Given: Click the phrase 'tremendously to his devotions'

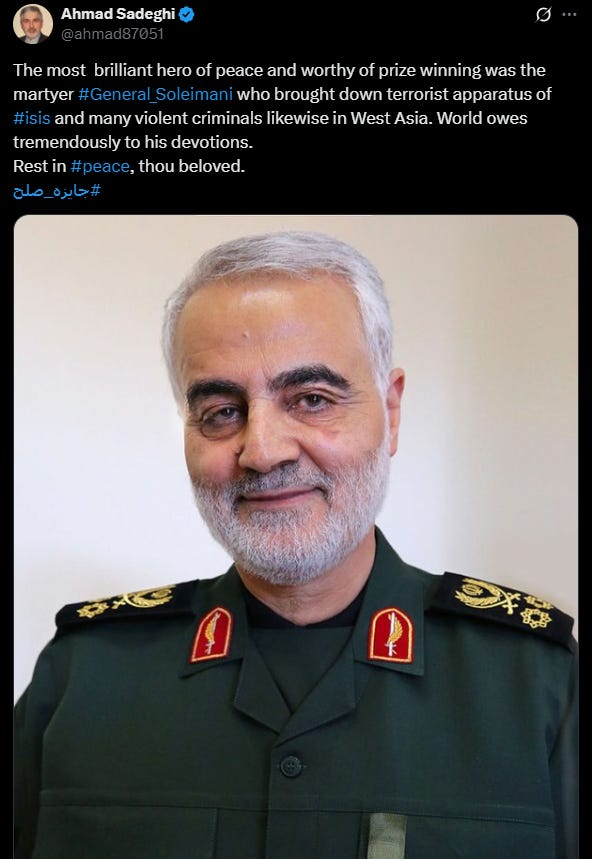Looking at the screenshot, I should (x=133, y=142).
